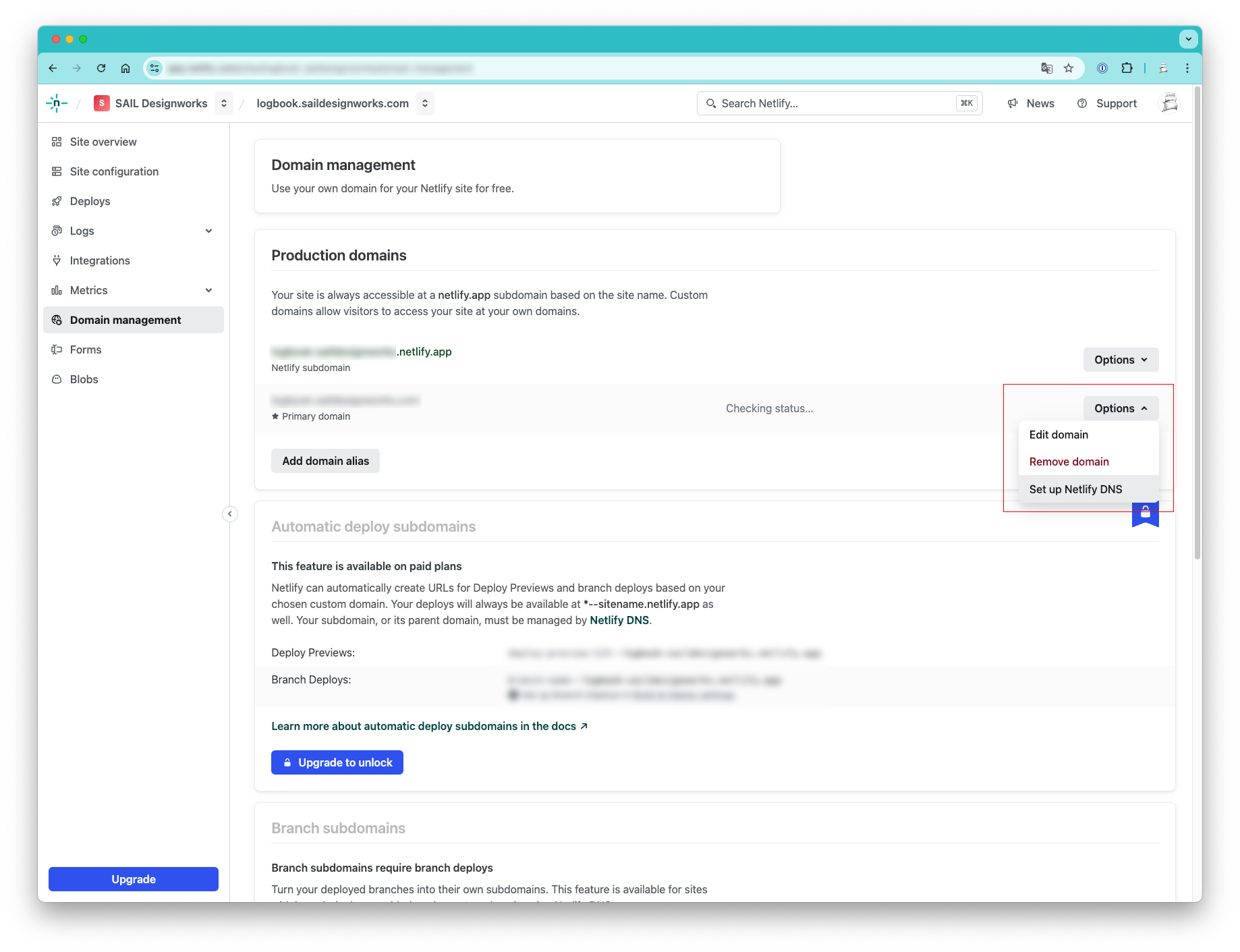Click the SAIL Designworks team badge
This screenshot has height=952, width=1240.
pos(102,103)
